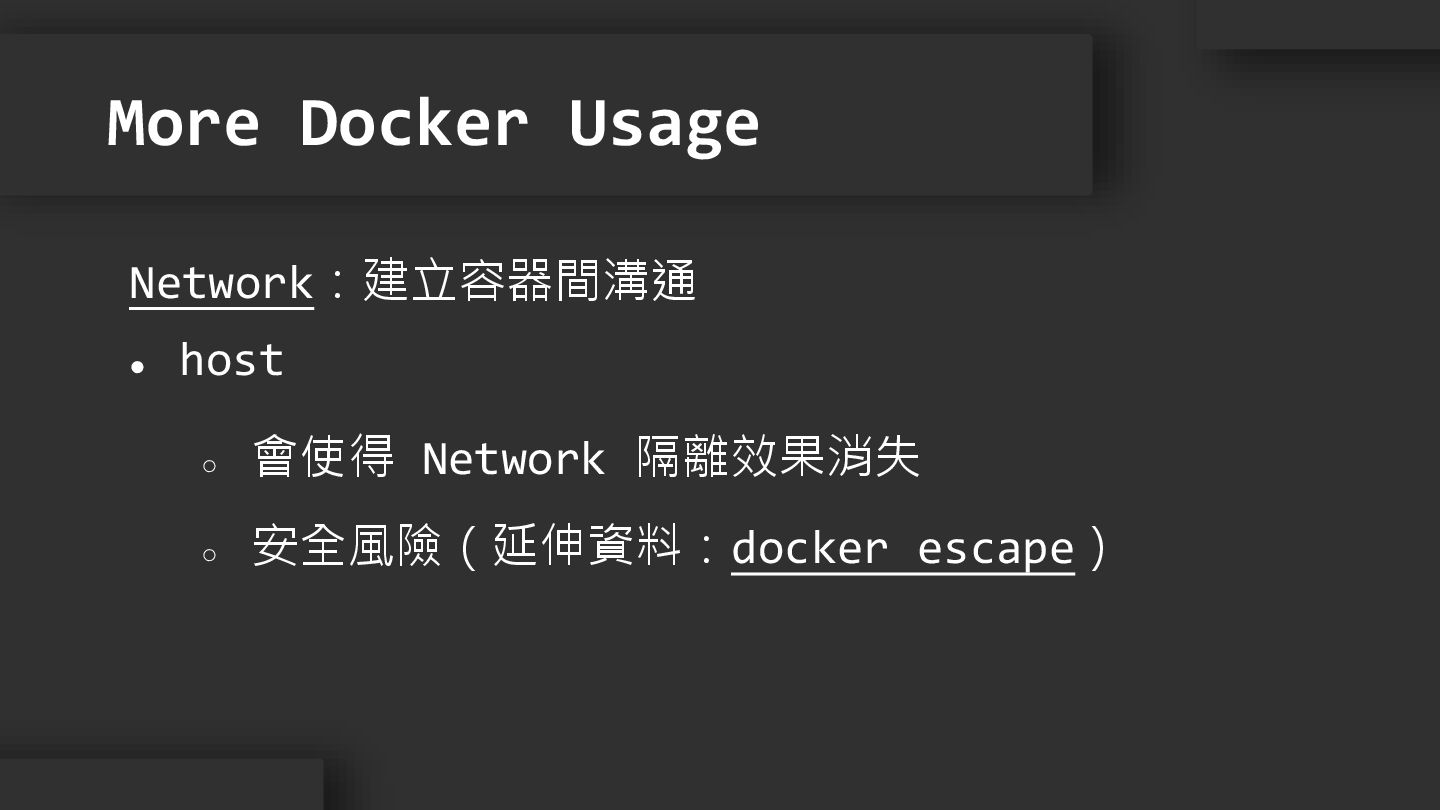Click Network word in the isolation sub-bullet
The width and height of the screenshot is (1440, 810).
pos(513,459)
